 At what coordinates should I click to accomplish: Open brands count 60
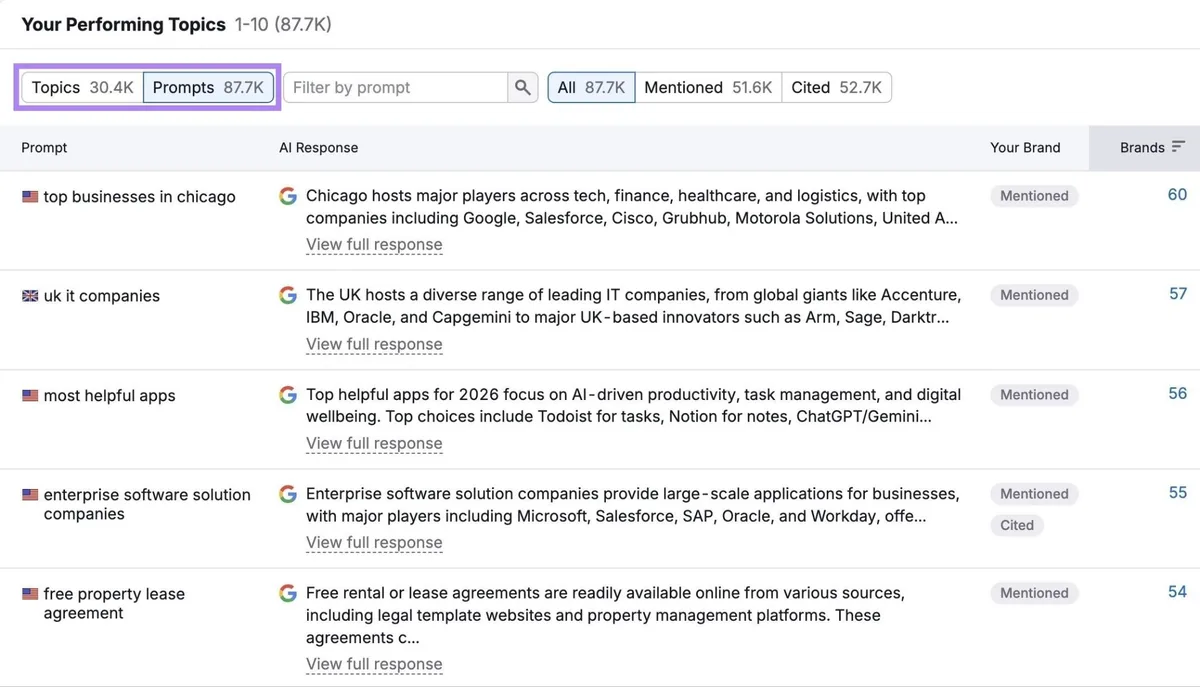(1177, 195)
